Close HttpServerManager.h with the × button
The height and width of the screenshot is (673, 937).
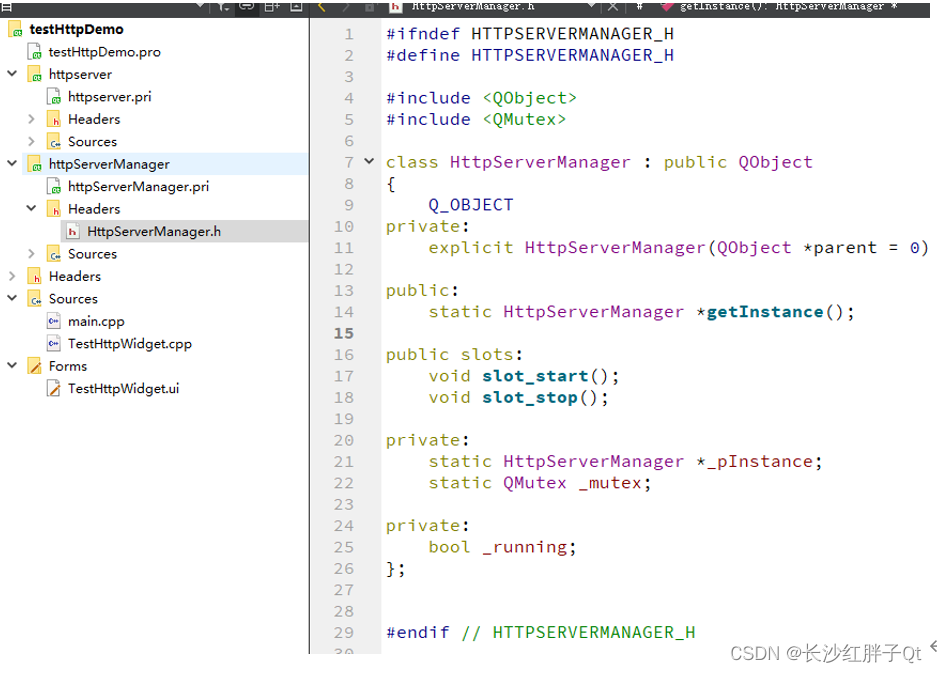click(x=611, y=8)
